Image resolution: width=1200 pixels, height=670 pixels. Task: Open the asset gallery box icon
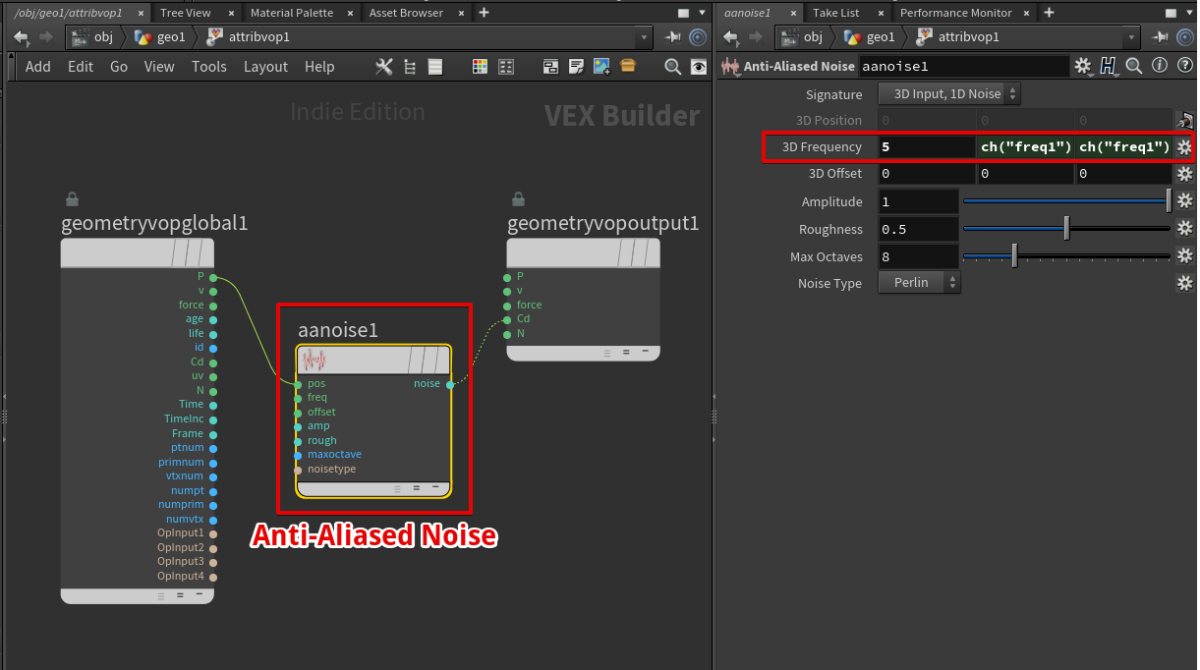627,66
